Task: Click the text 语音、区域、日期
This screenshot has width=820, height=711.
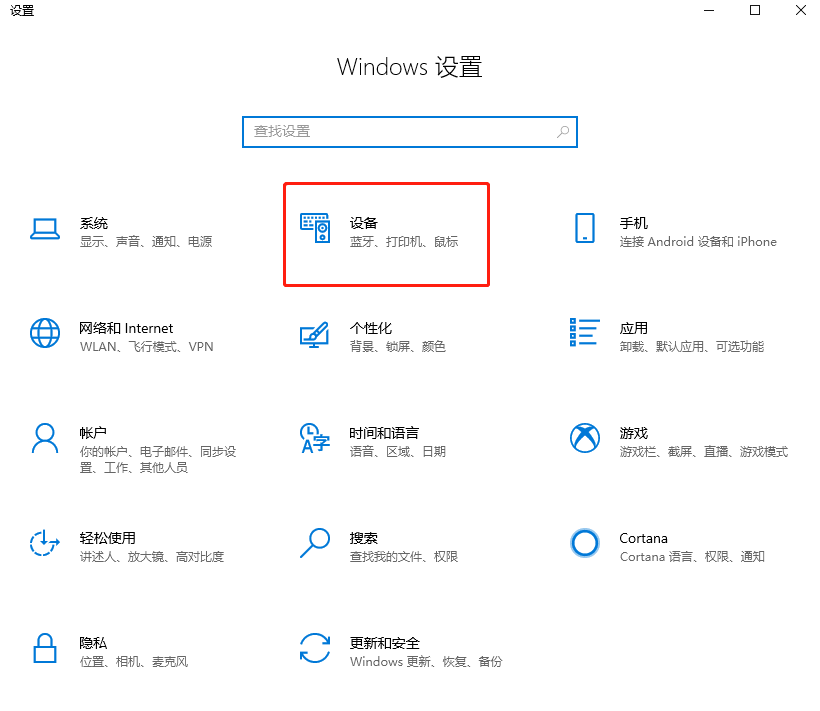Action: [x=397, y=452]
